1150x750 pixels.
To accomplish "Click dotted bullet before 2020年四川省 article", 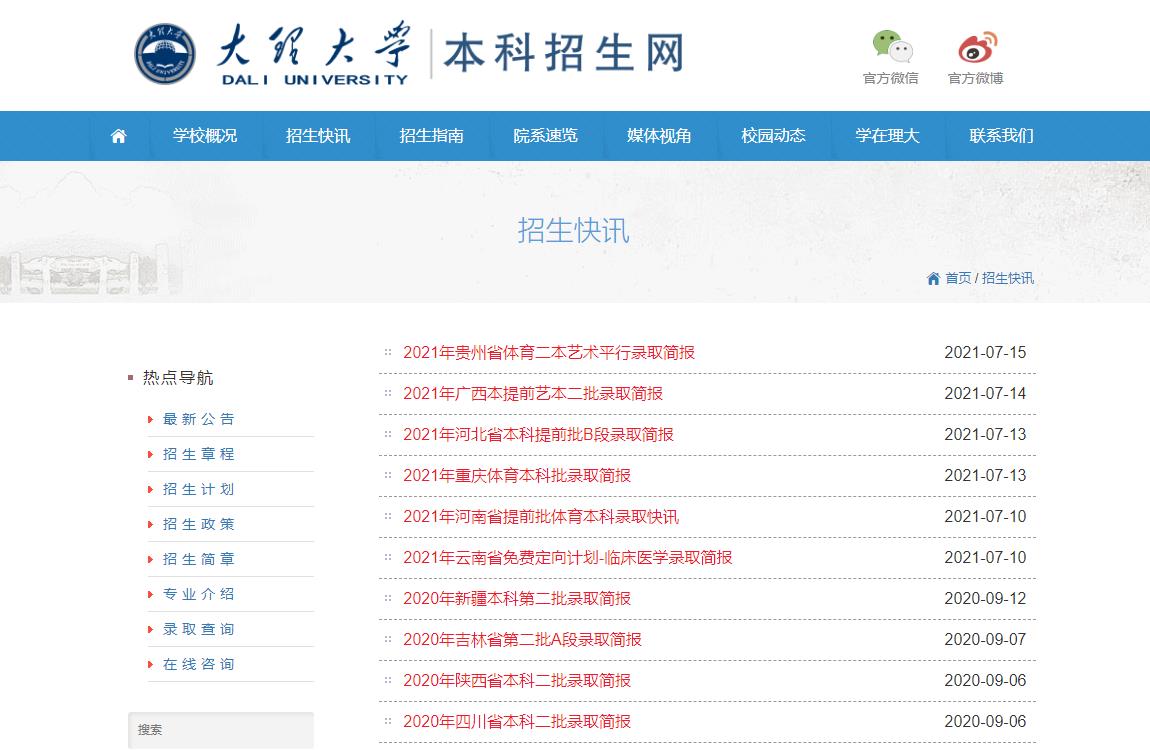I will tap(388, 721).
